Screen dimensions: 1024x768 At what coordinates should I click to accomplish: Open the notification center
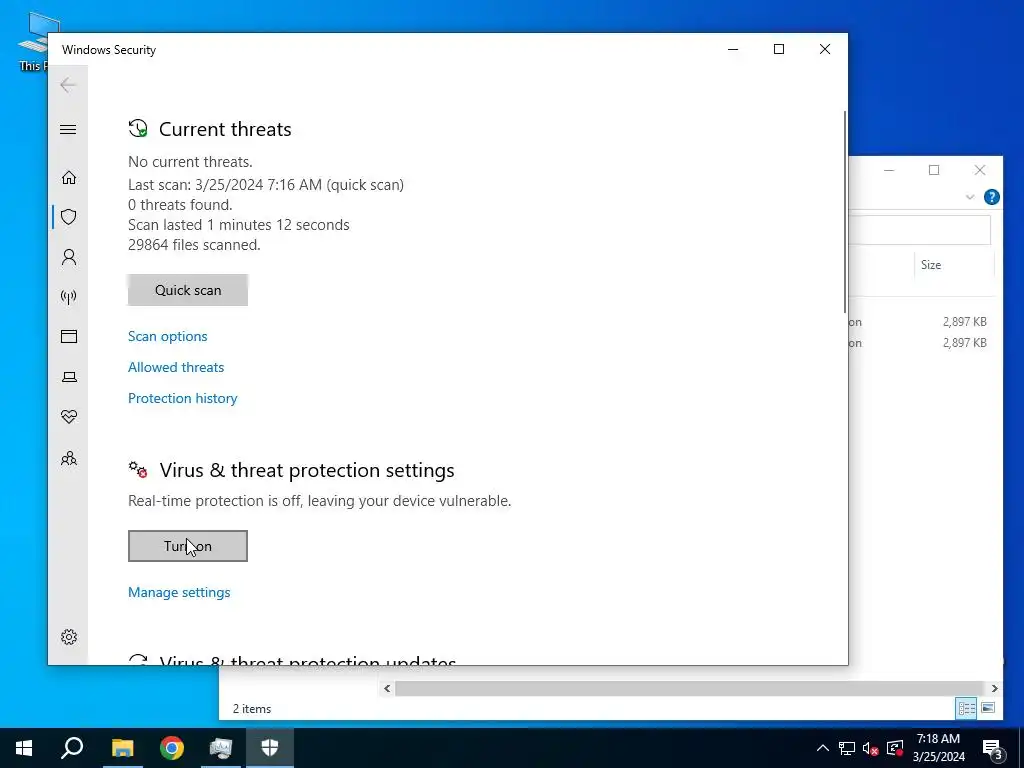993,748
